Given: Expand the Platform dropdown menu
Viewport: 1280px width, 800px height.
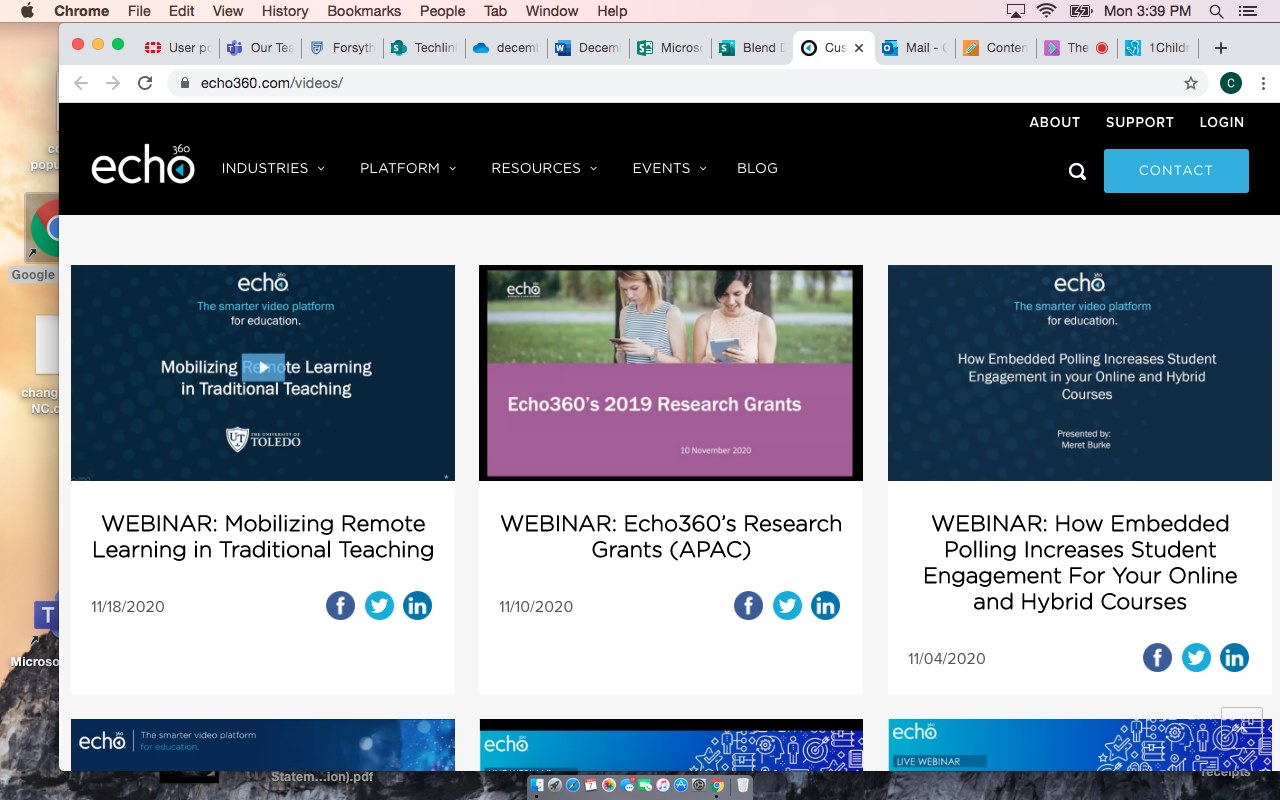Looking at the screenshot, I should coord(408,168).
